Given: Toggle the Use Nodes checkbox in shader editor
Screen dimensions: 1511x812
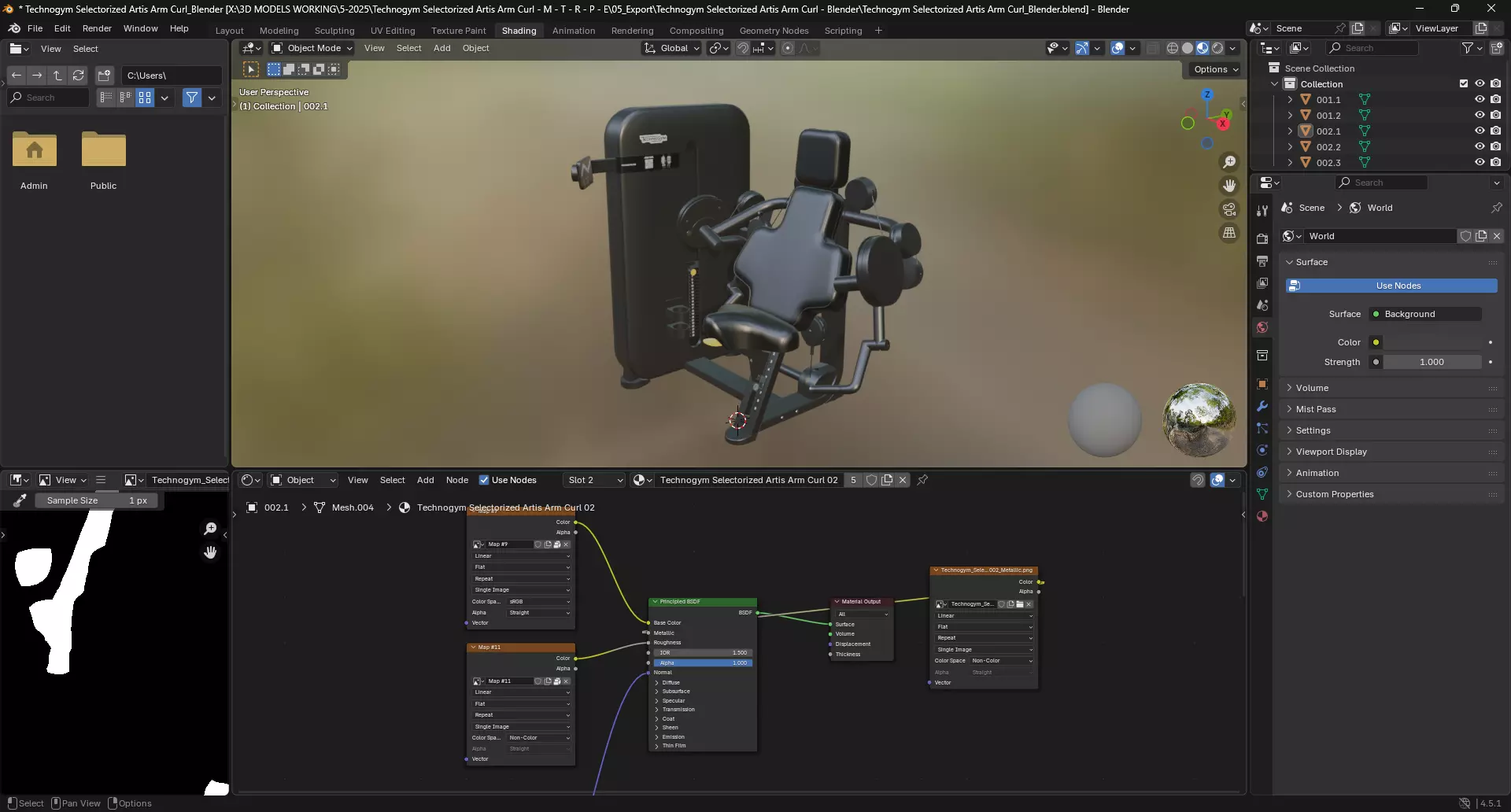Looking at the screenshot, I should pos(484,480).
